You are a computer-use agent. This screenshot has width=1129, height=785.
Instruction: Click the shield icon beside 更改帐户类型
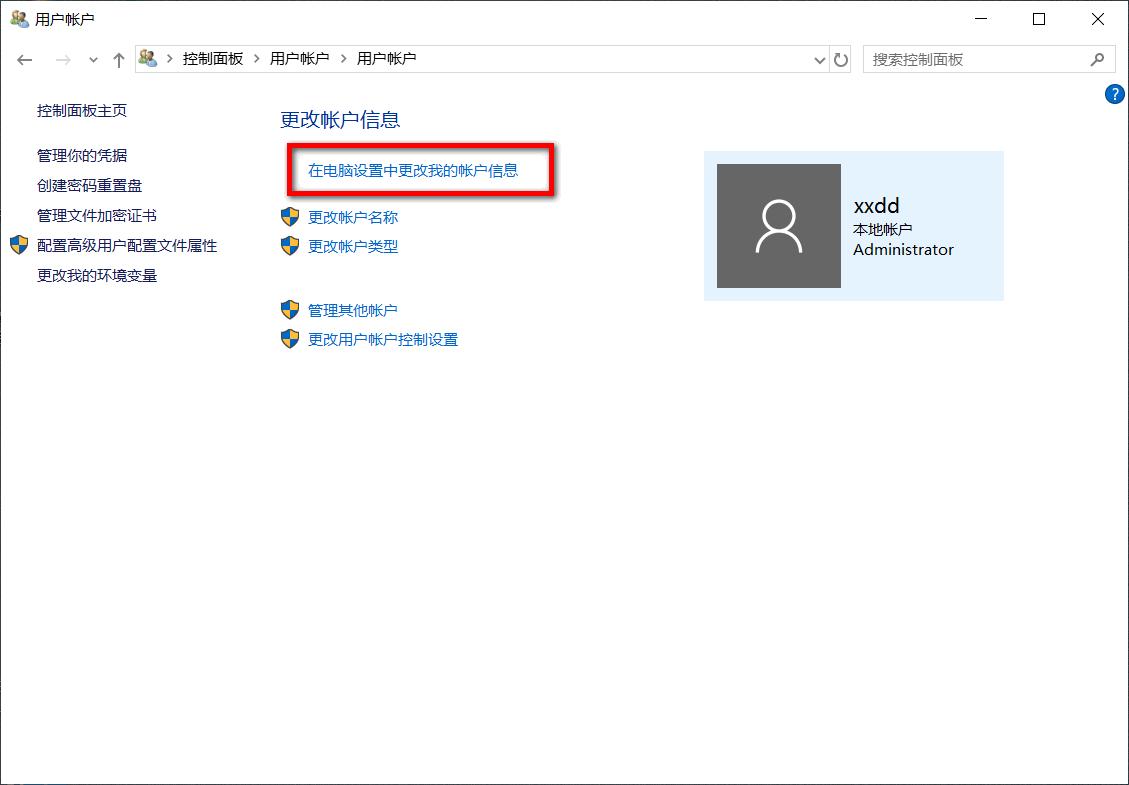click(x=290, y=246)
